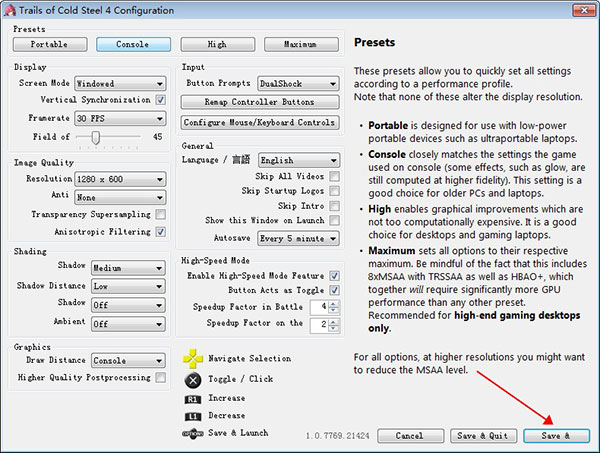
Task: Click the D-pad Navigate Selection icon
Action: pos(193,358)
